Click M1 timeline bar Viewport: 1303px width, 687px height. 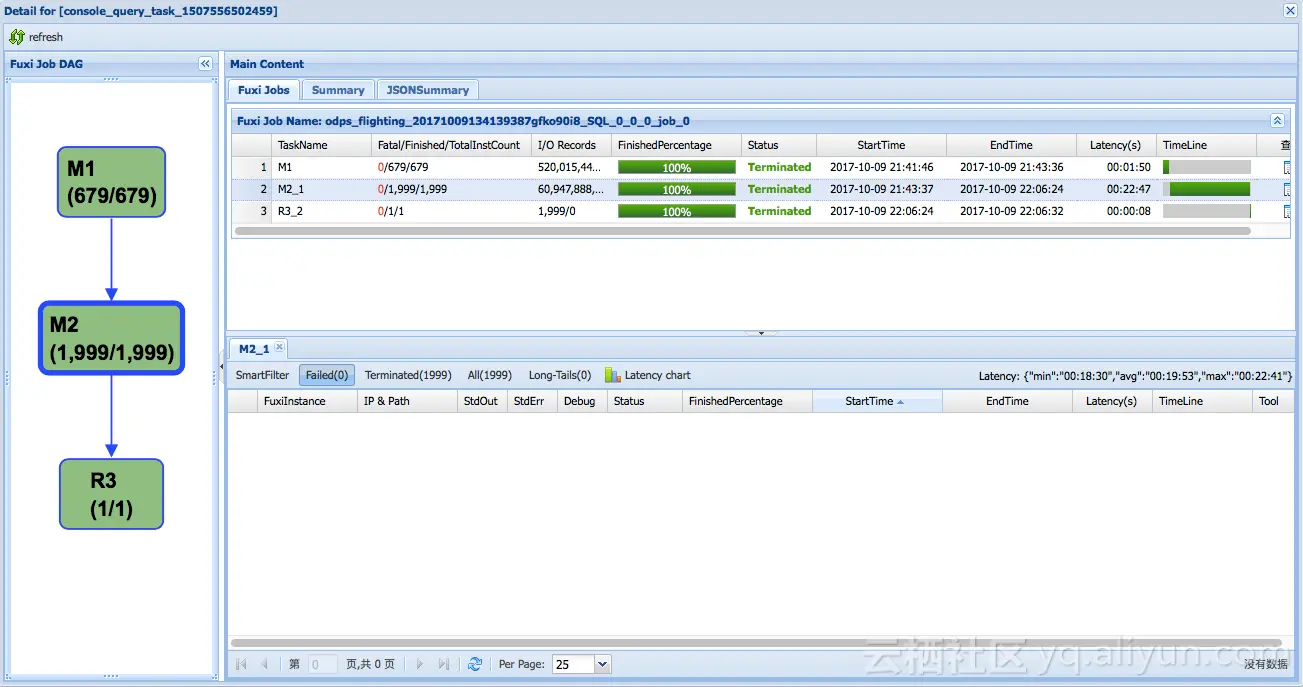click(1206, 168)
